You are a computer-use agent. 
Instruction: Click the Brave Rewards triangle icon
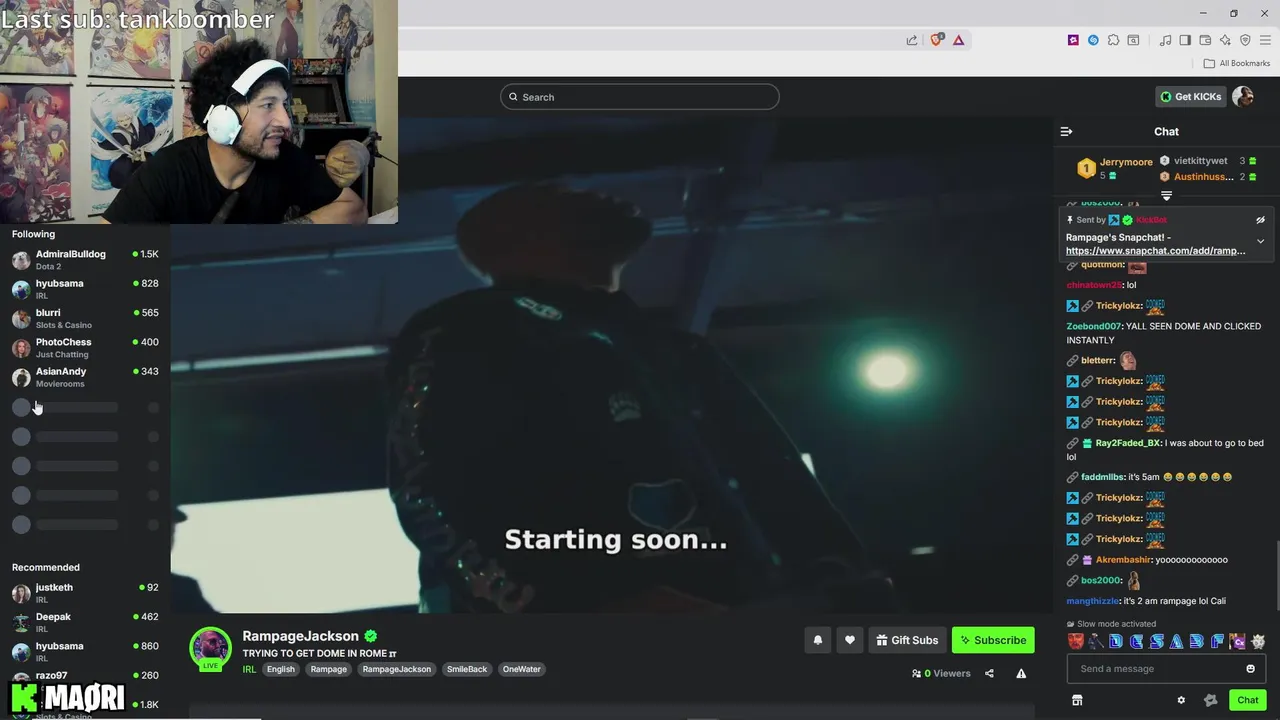(958, 40)
